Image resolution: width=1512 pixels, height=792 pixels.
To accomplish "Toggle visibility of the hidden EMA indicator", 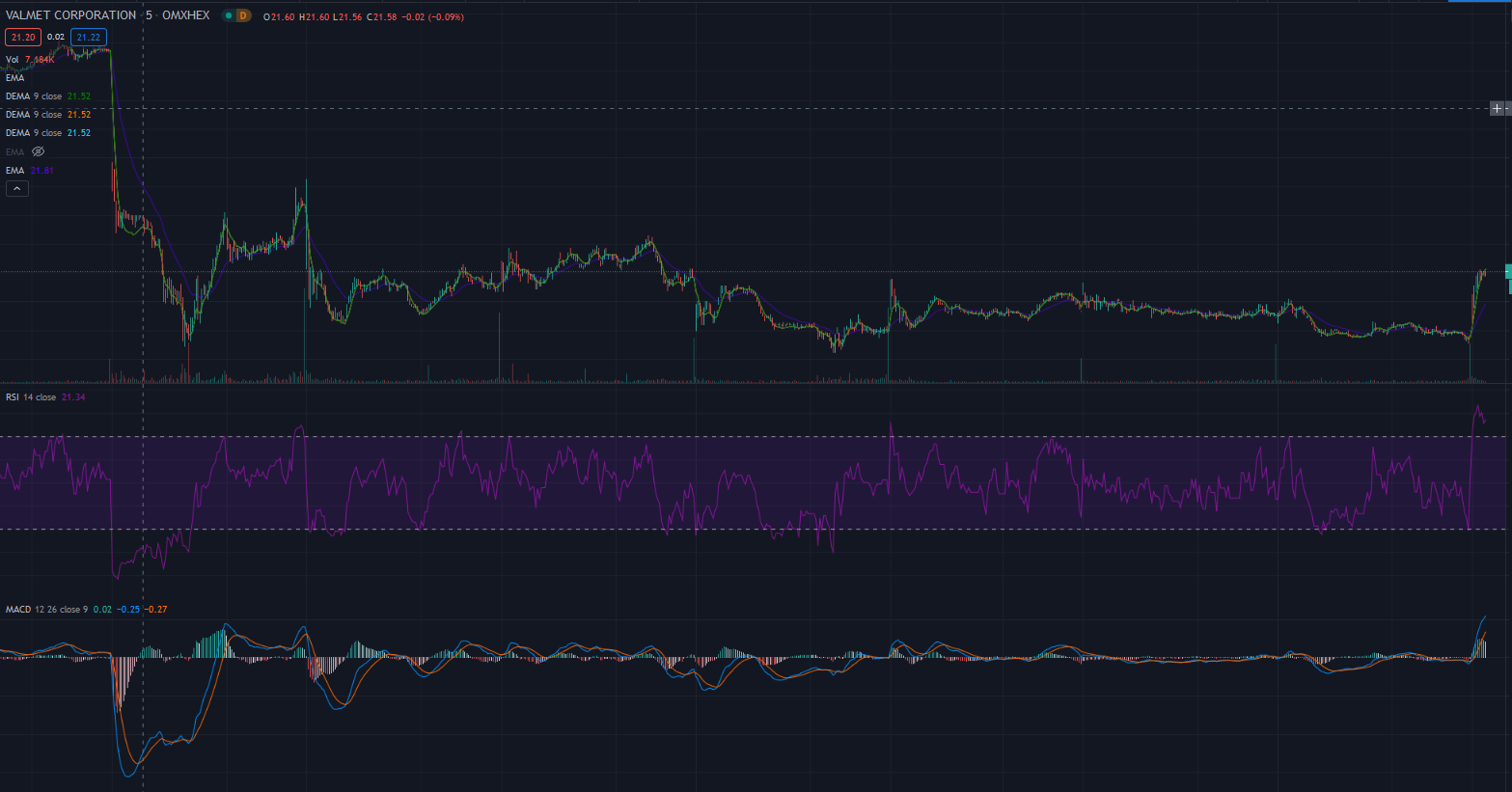I will pyautogui.click(x=39, y=151).
